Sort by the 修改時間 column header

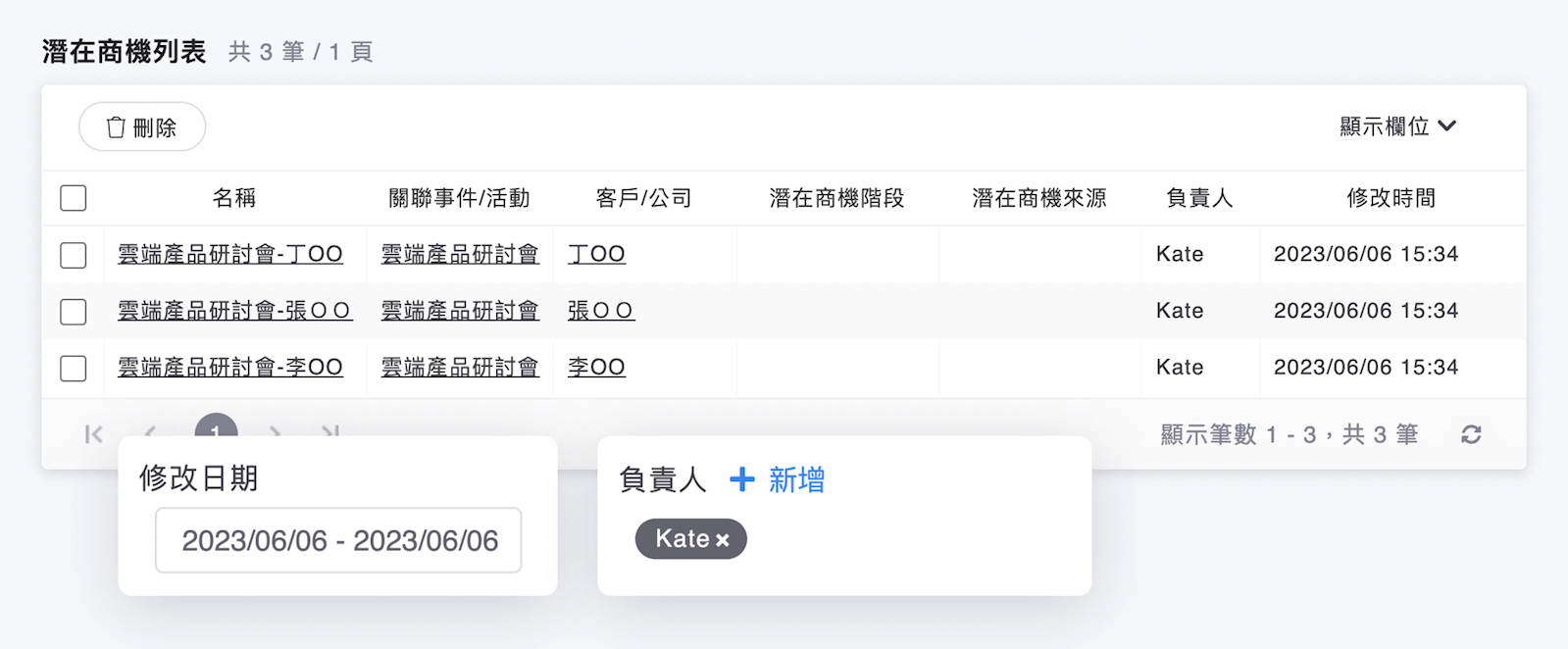1391,198
